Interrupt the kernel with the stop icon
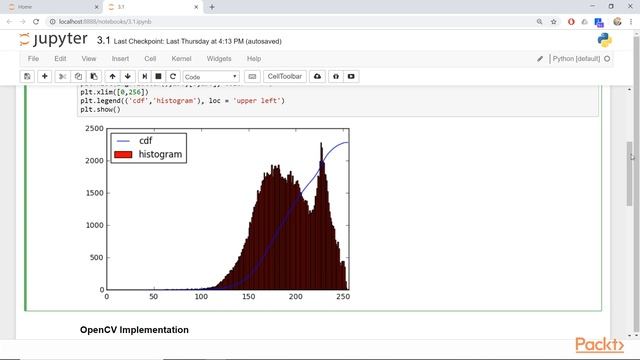Image resolution: width=640 pixels, height=360 pixels. [158, 76]
